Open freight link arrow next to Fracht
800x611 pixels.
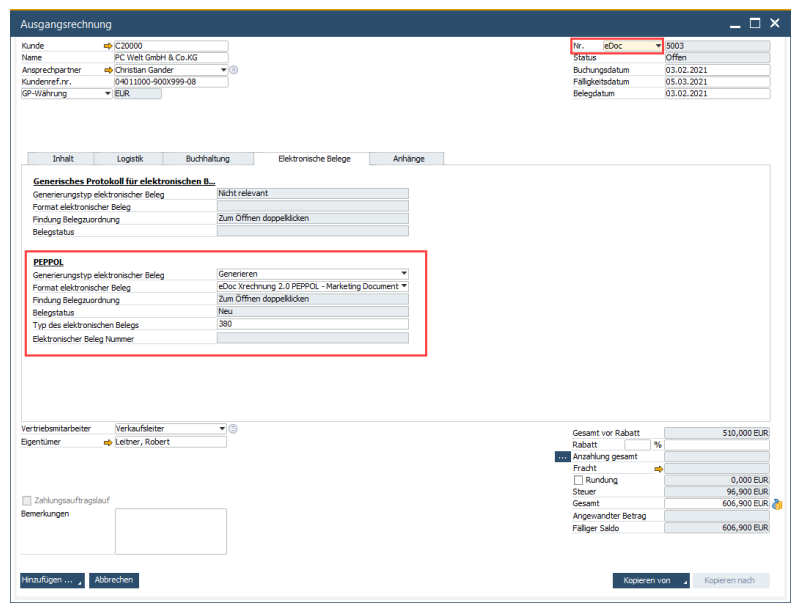tap(658, 469)
